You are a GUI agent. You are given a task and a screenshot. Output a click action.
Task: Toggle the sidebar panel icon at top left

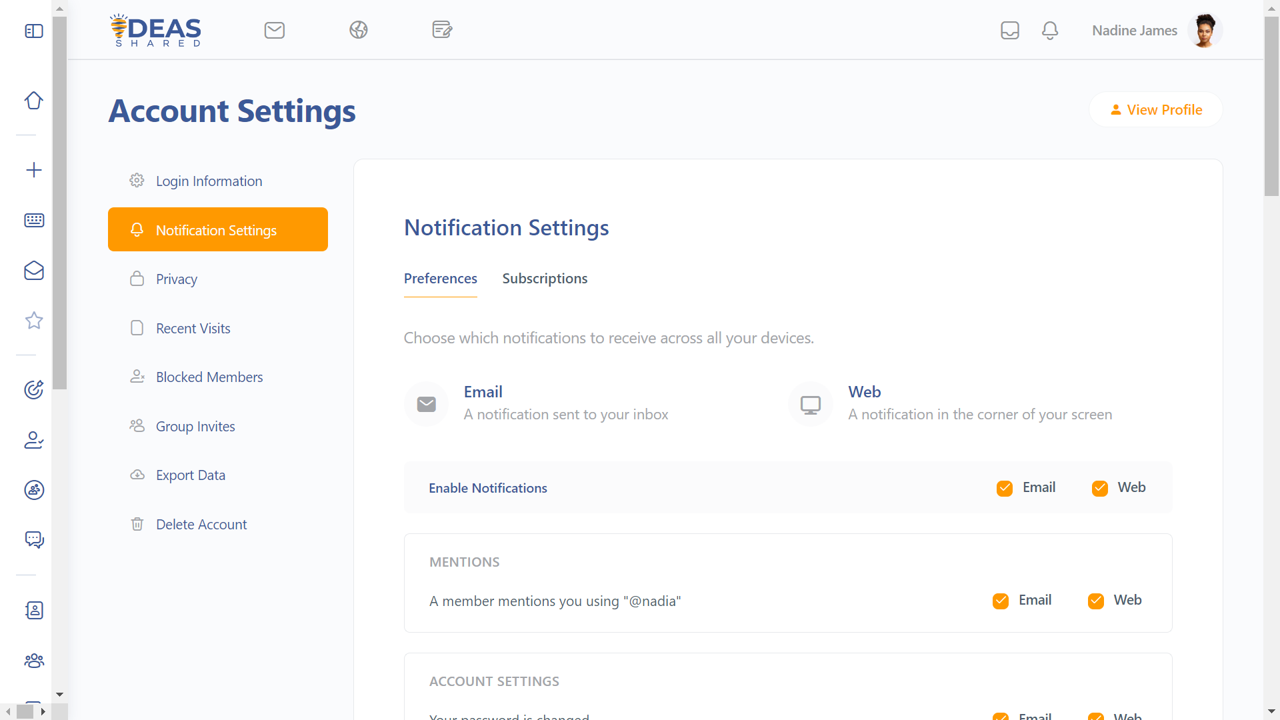(x=34, y=31)
